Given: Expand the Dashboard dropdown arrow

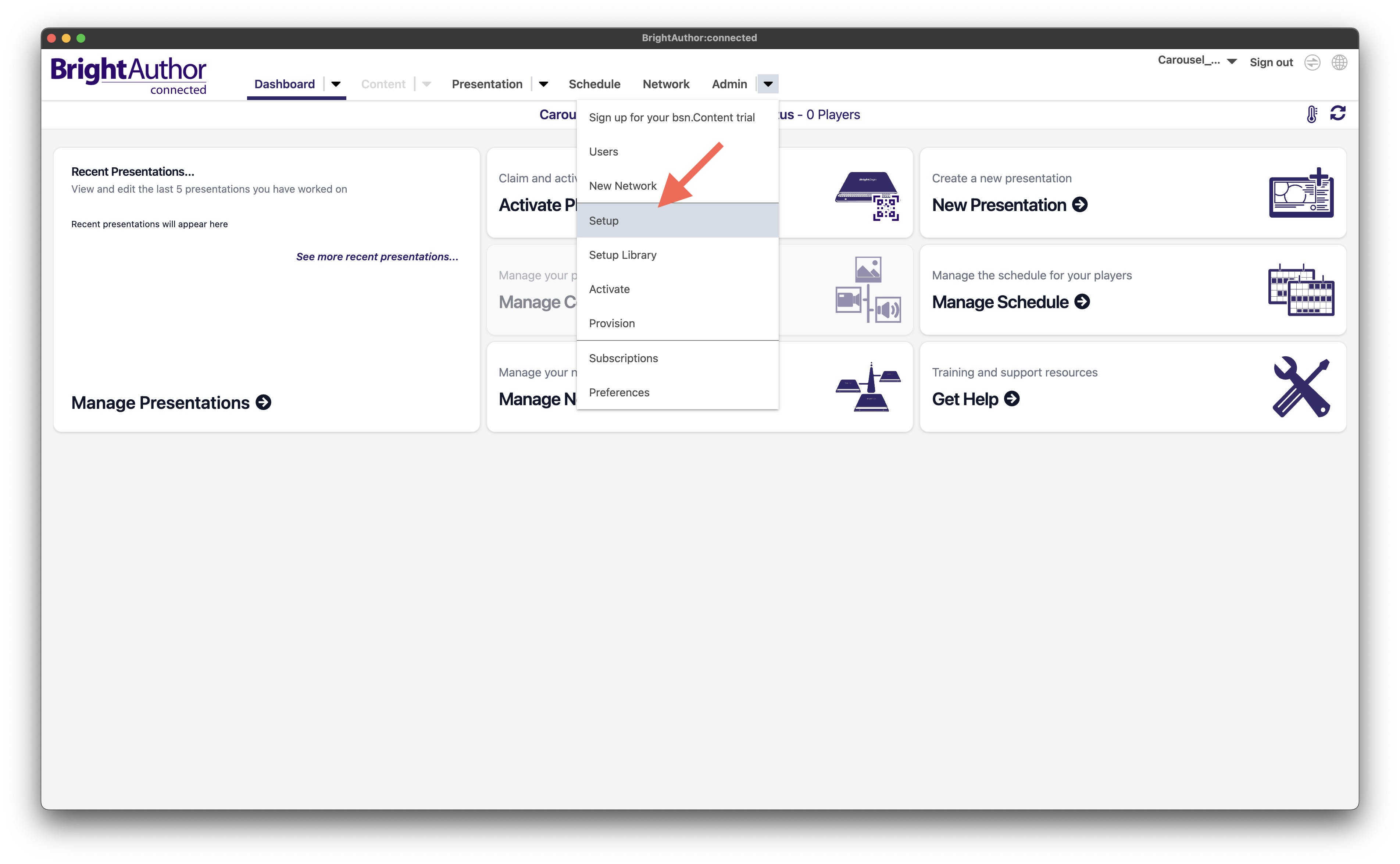Looking at the screenshot, I should 336,85.
